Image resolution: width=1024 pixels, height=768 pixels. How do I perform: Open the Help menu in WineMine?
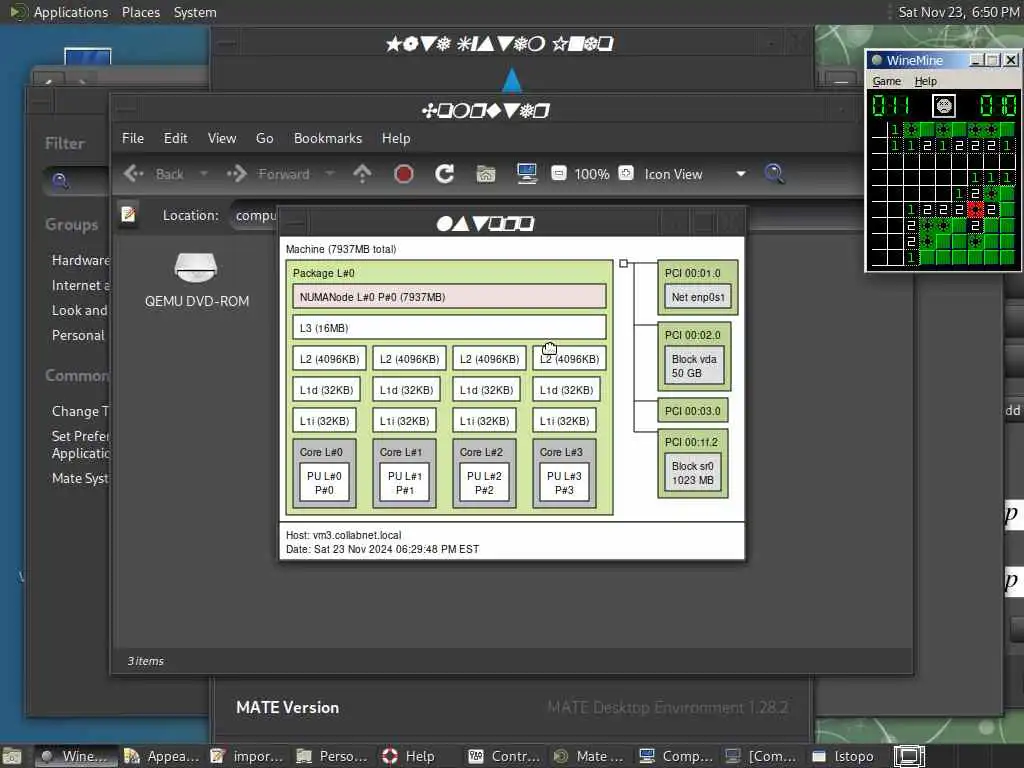(x=925, y=81)
